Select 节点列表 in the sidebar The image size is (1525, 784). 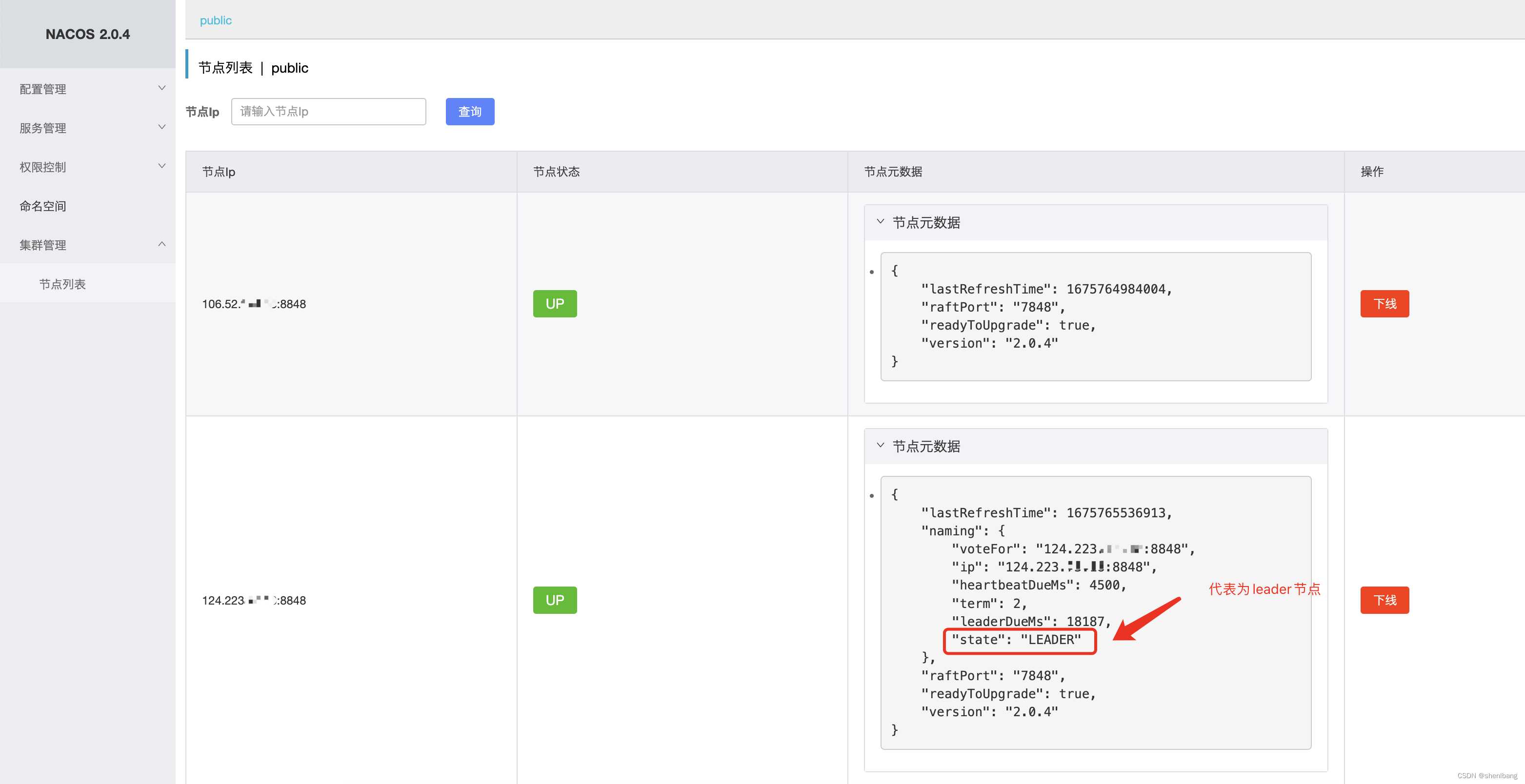(88, 284)
